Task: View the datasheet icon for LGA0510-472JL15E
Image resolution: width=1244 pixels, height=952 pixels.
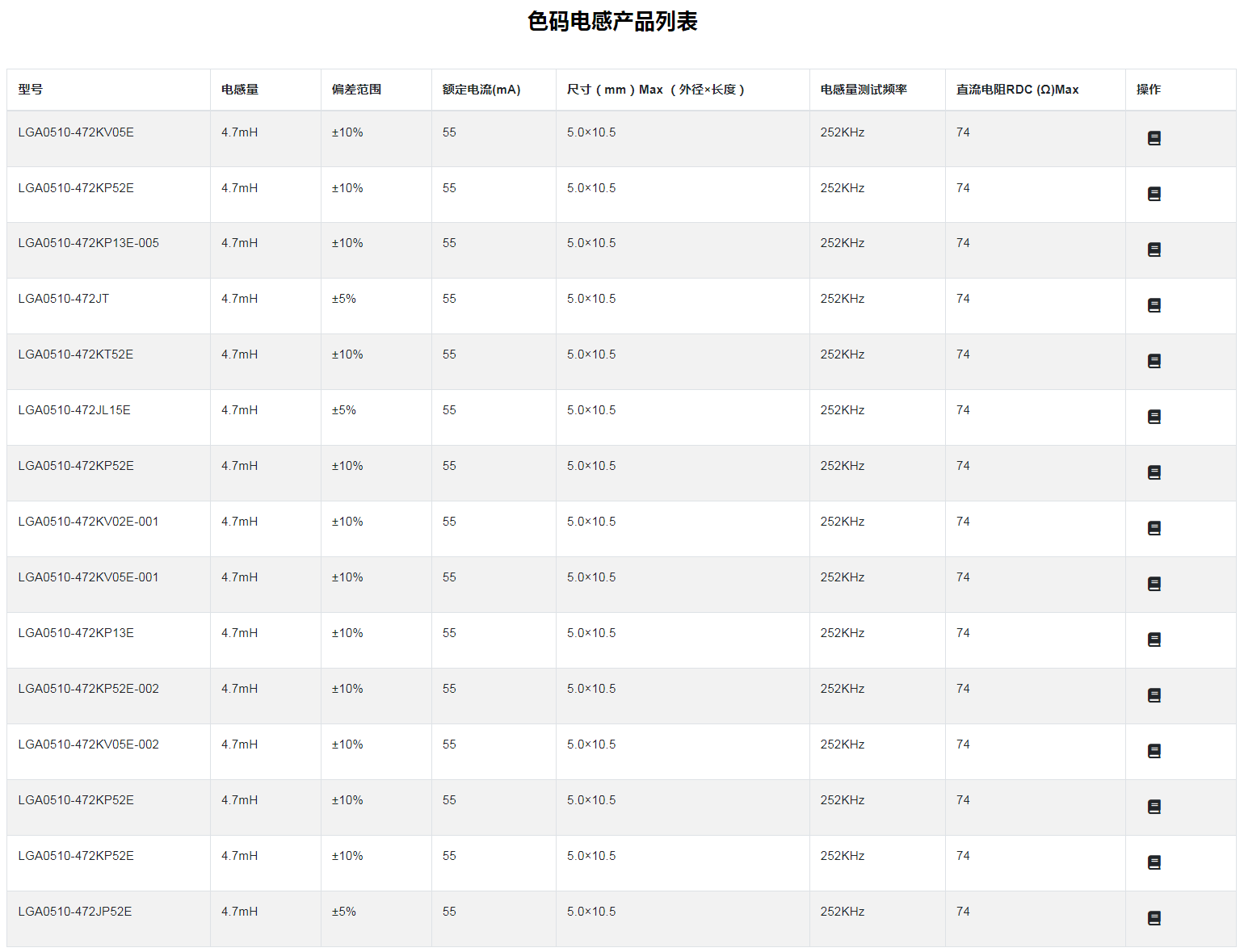Action: (x=1154, y=417)
